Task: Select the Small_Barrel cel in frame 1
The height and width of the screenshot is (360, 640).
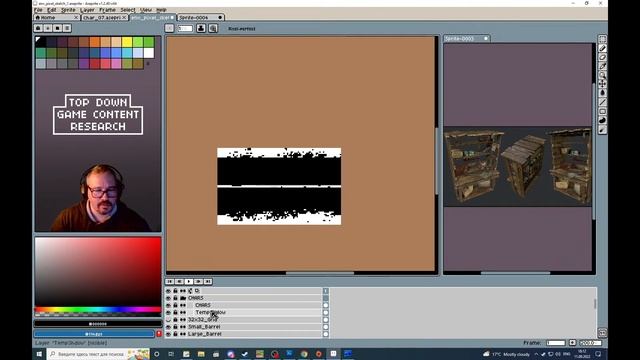Action: point(326,327)
